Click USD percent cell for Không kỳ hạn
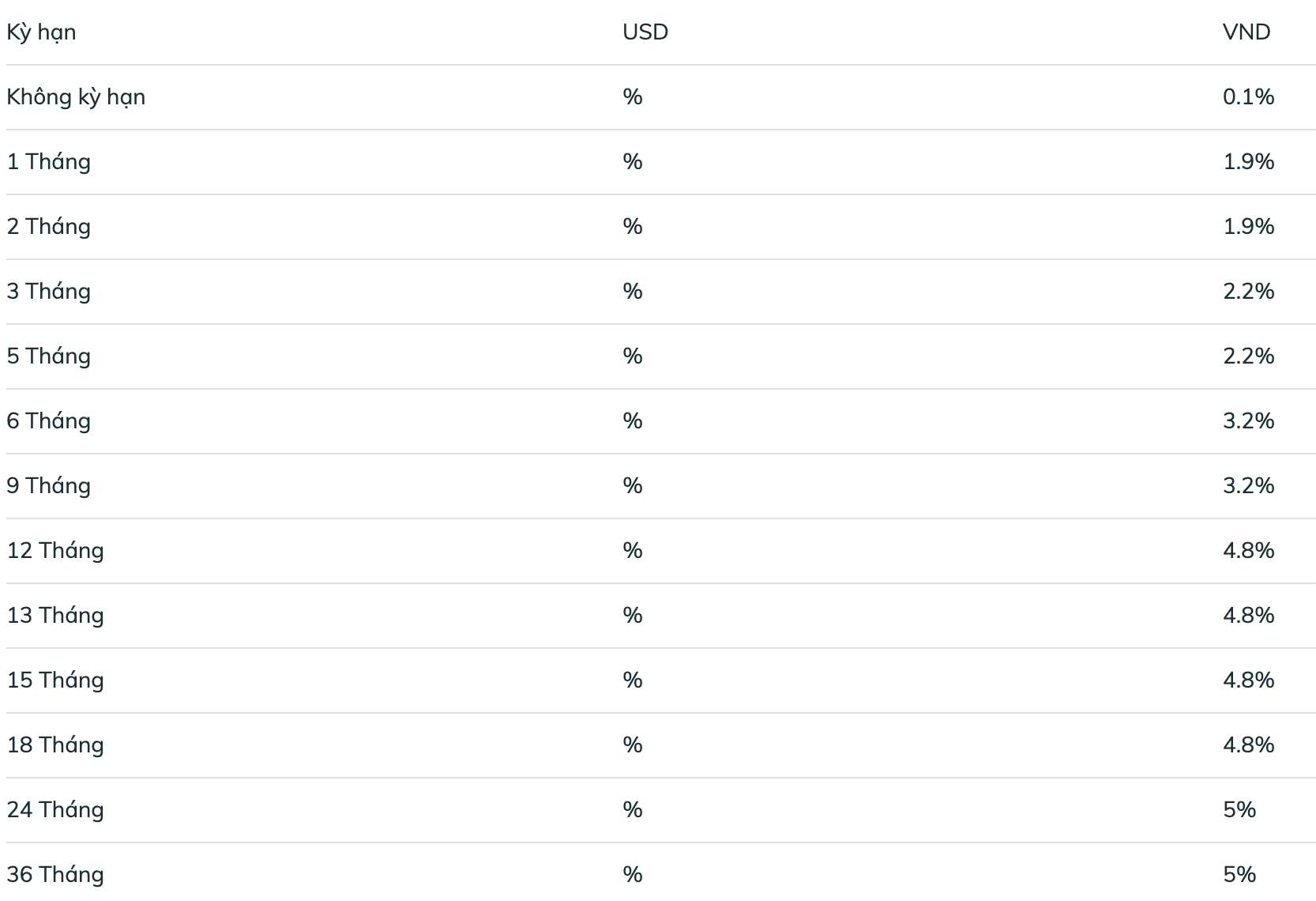This screenshot has width=1316, height=901. click(x=632, y=97)
